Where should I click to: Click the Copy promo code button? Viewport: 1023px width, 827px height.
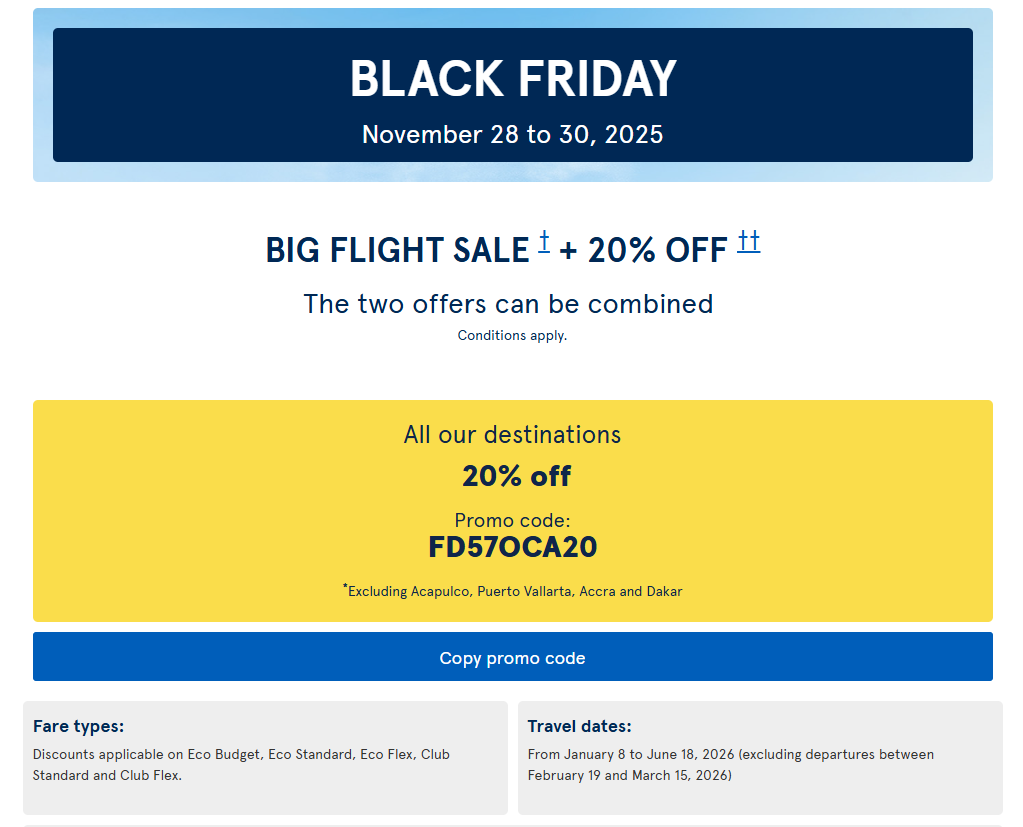(512, 657)
